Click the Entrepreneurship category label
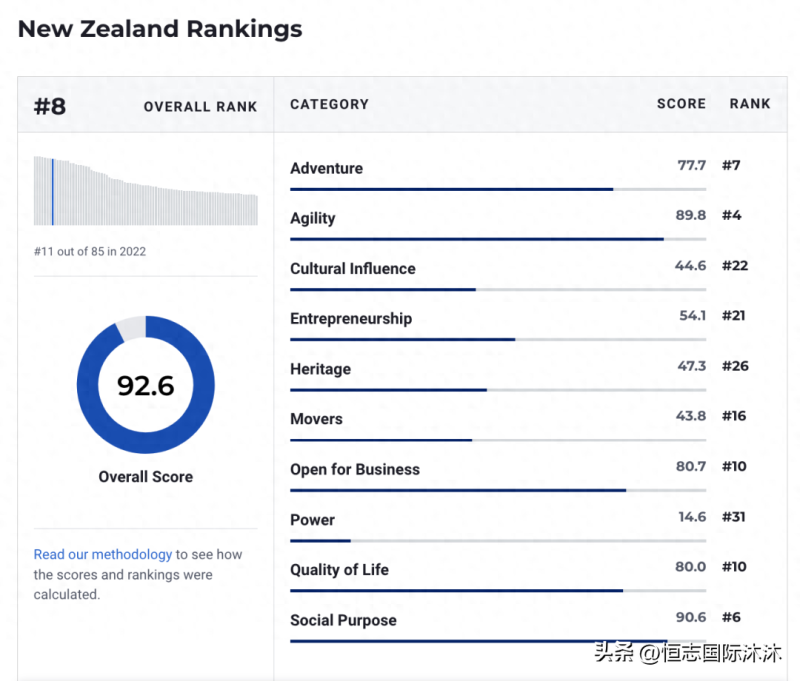 (x=350, y=319)
